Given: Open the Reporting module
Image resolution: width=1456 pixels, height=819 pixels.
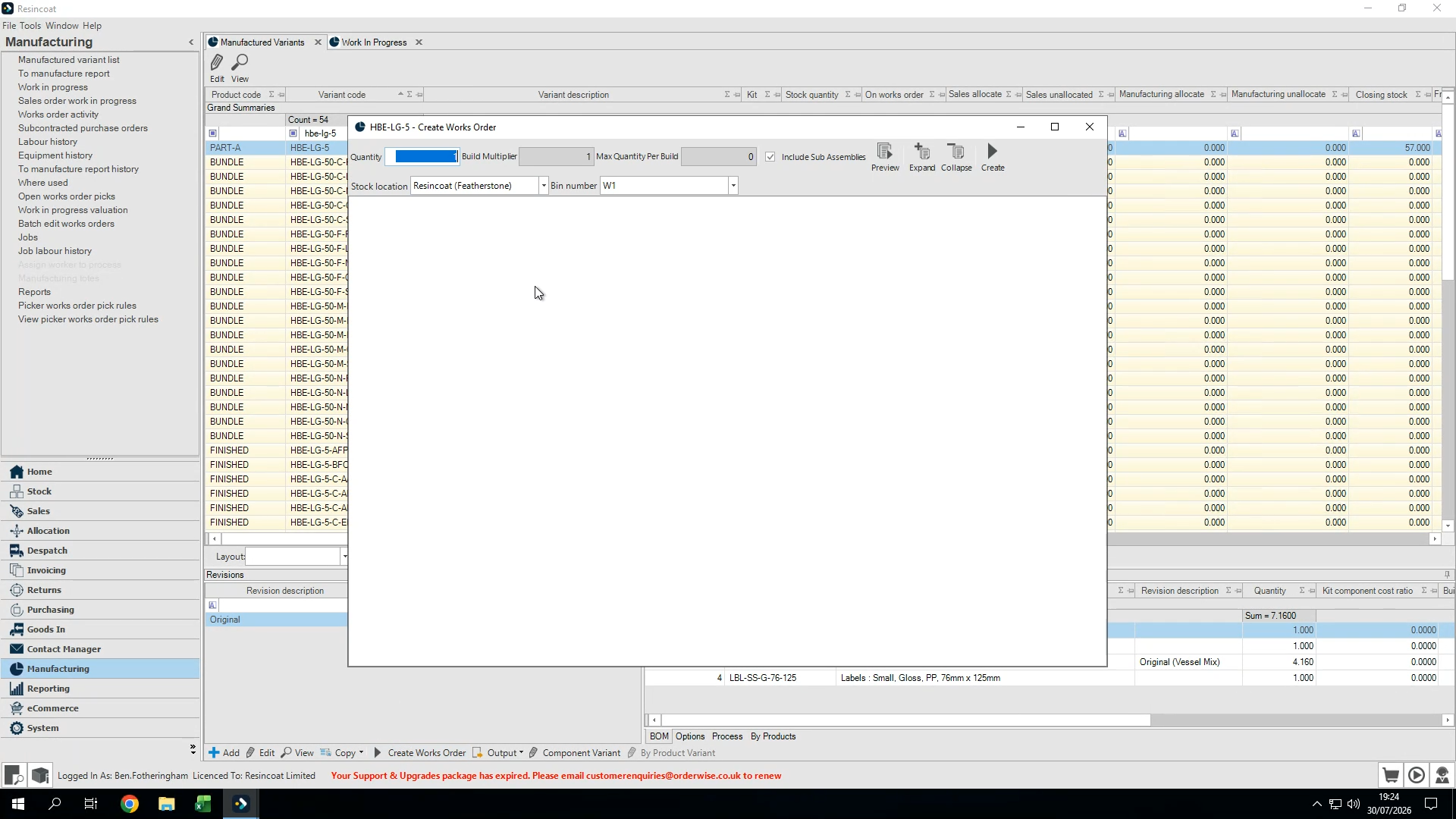Looking at the screenshot, I should [x=100, y=689].
